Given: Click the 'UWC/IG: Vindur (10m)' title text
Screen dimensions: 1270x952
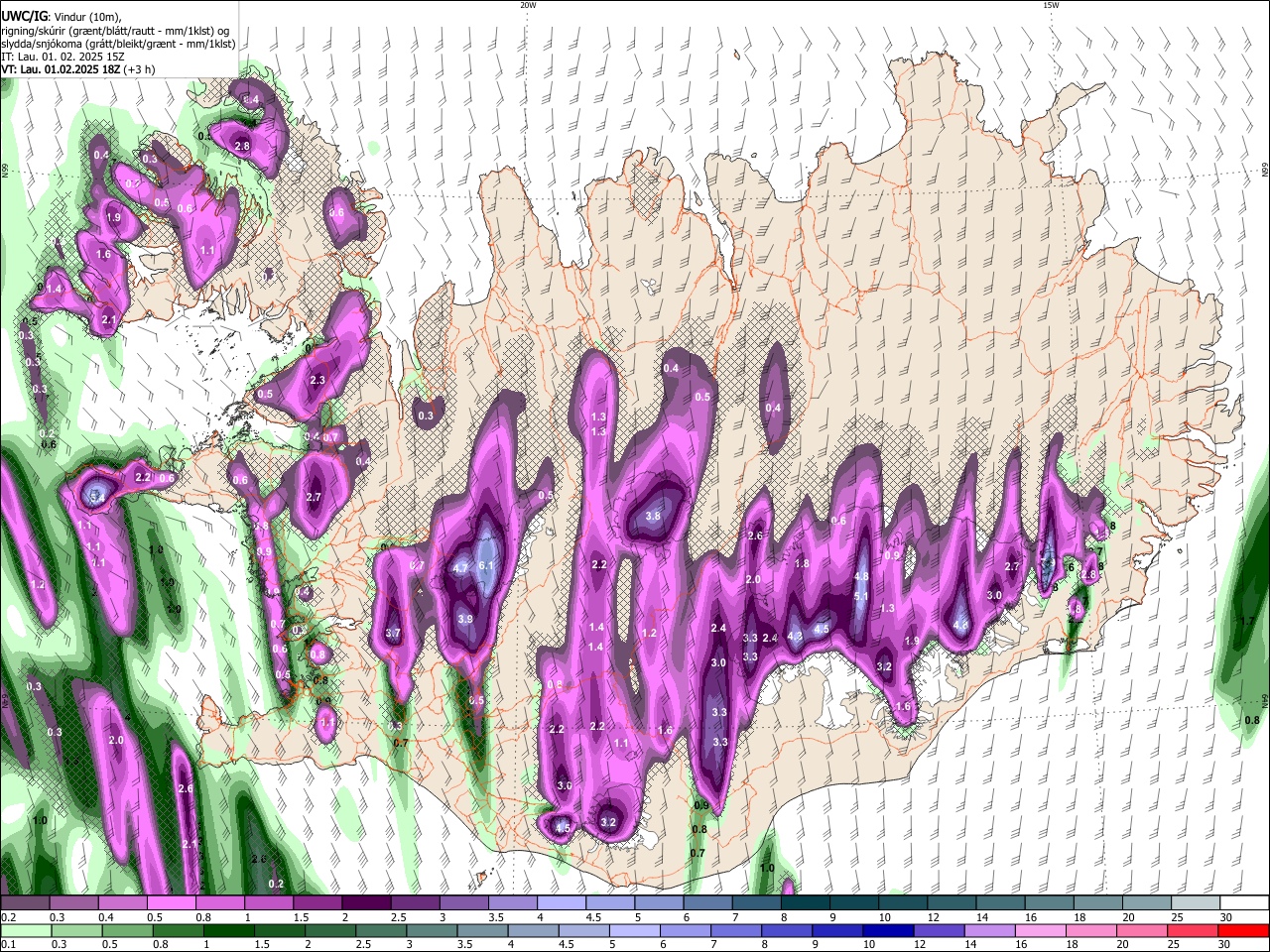Looking at the screenshot, I should click(62, 16).
